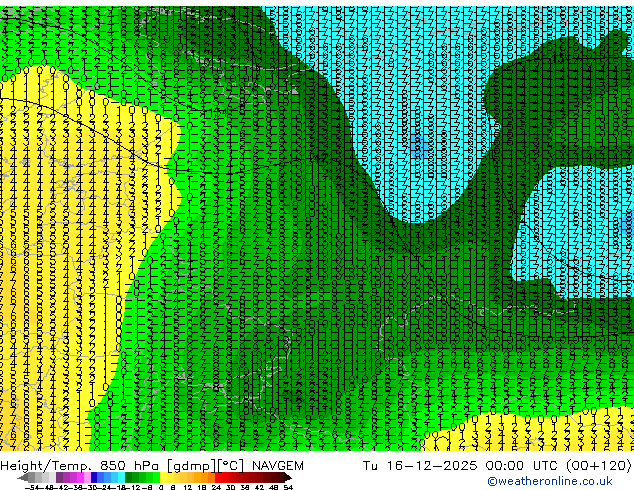634x490 pixels.
Task: Click the weatheronline.co.uk copyright link
Action: [550, 481]
